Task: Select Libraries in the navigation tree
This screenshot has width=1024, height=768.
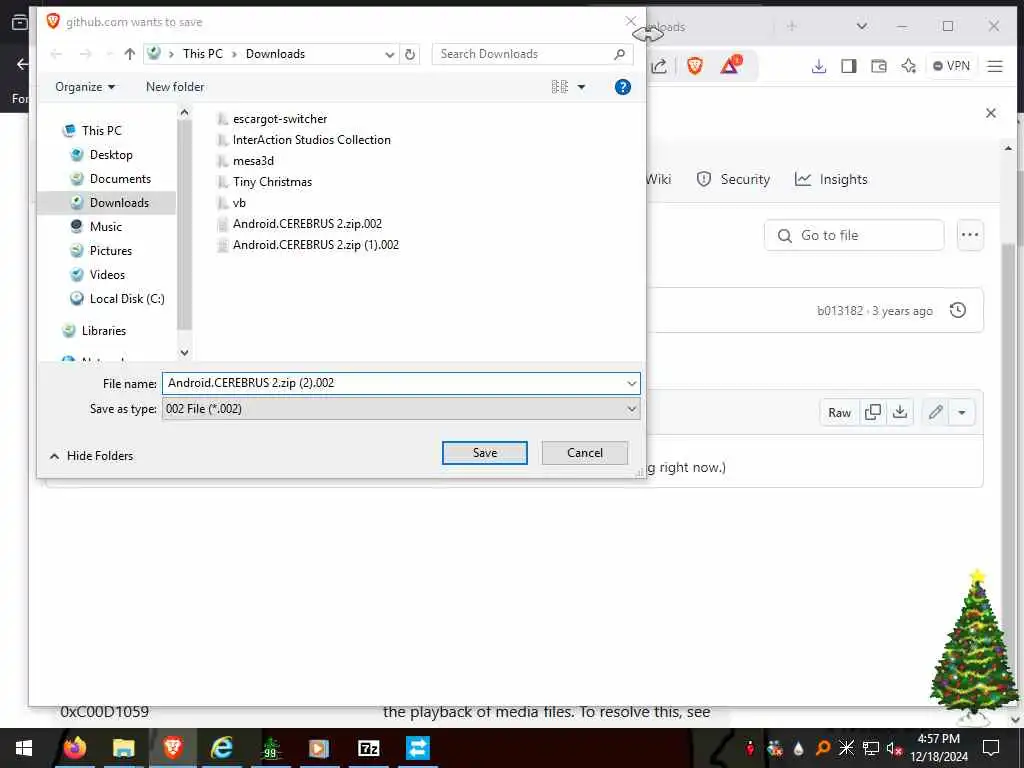Action: (103, 331)
